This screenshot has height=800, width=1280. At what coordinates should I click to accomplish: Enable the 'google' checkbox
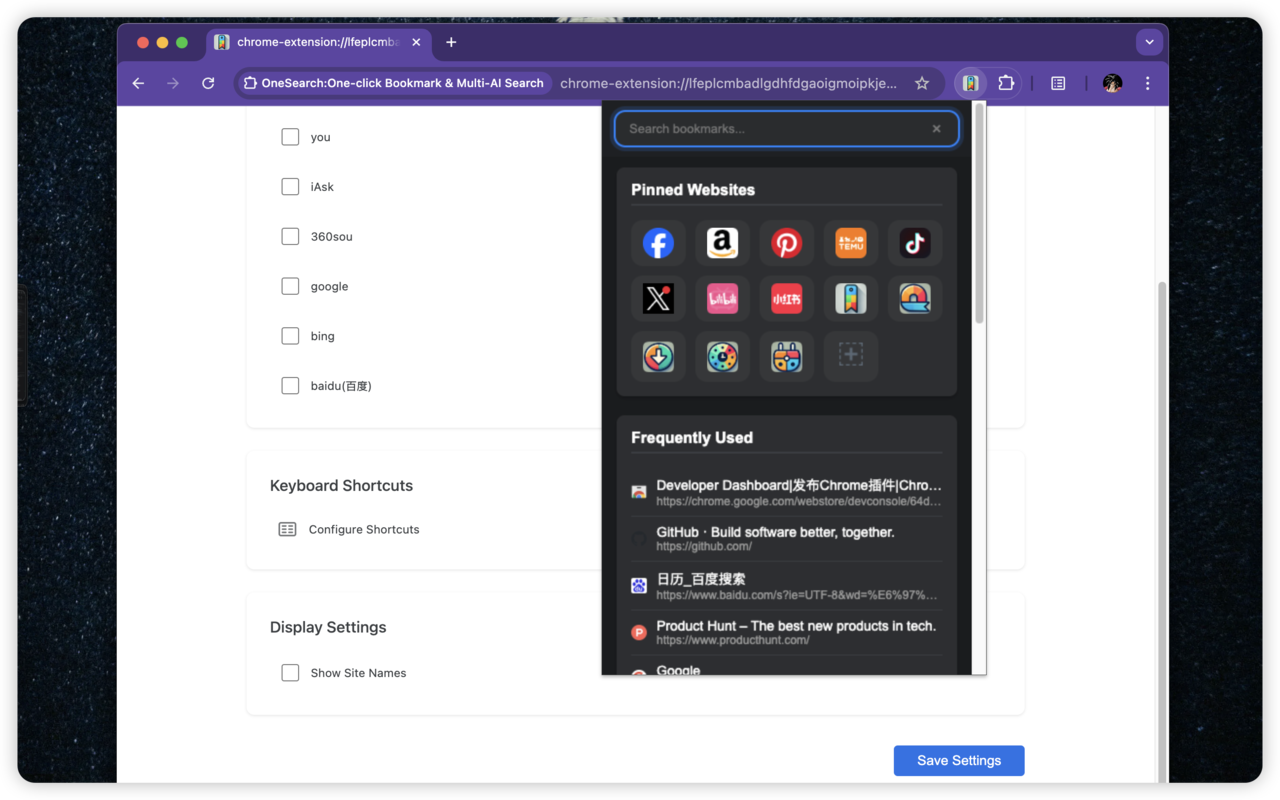290,286
